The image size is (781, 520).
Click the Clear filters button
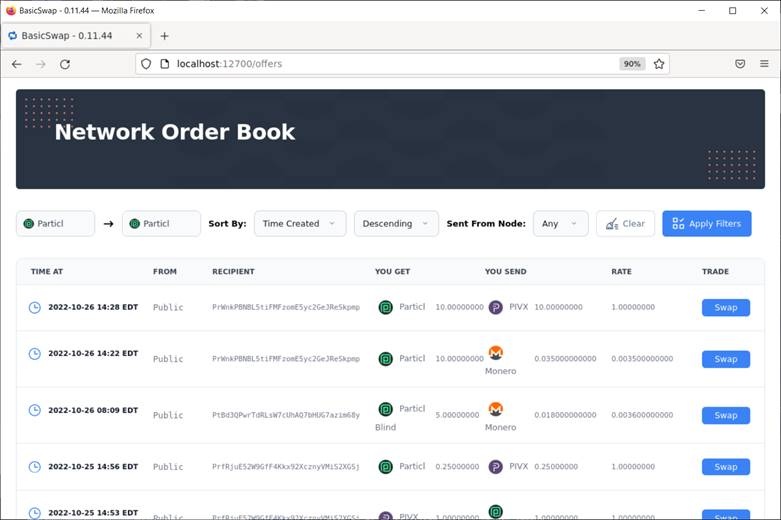(x=625, y=224)
